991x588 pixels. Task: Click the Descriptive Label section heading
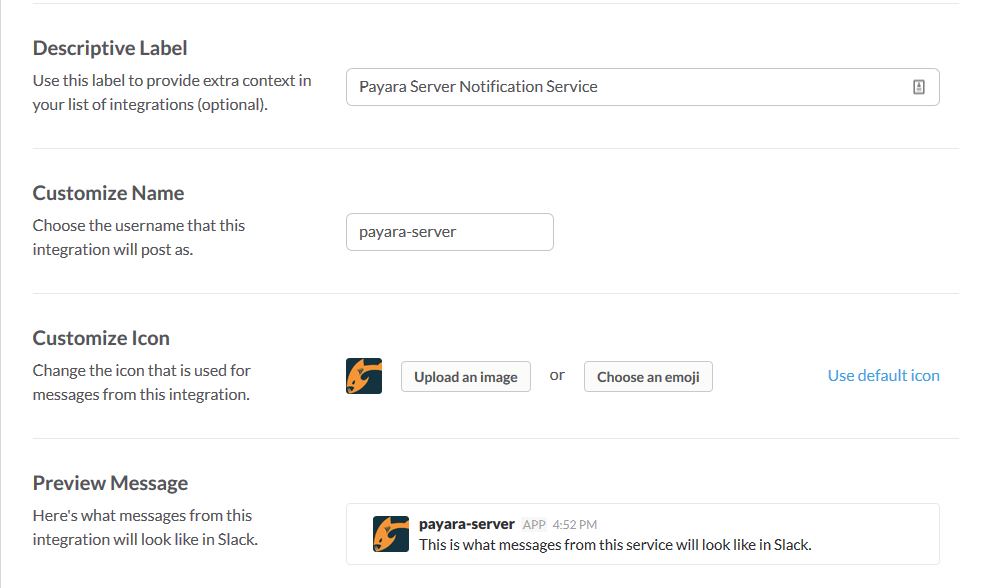coord(109,47)
